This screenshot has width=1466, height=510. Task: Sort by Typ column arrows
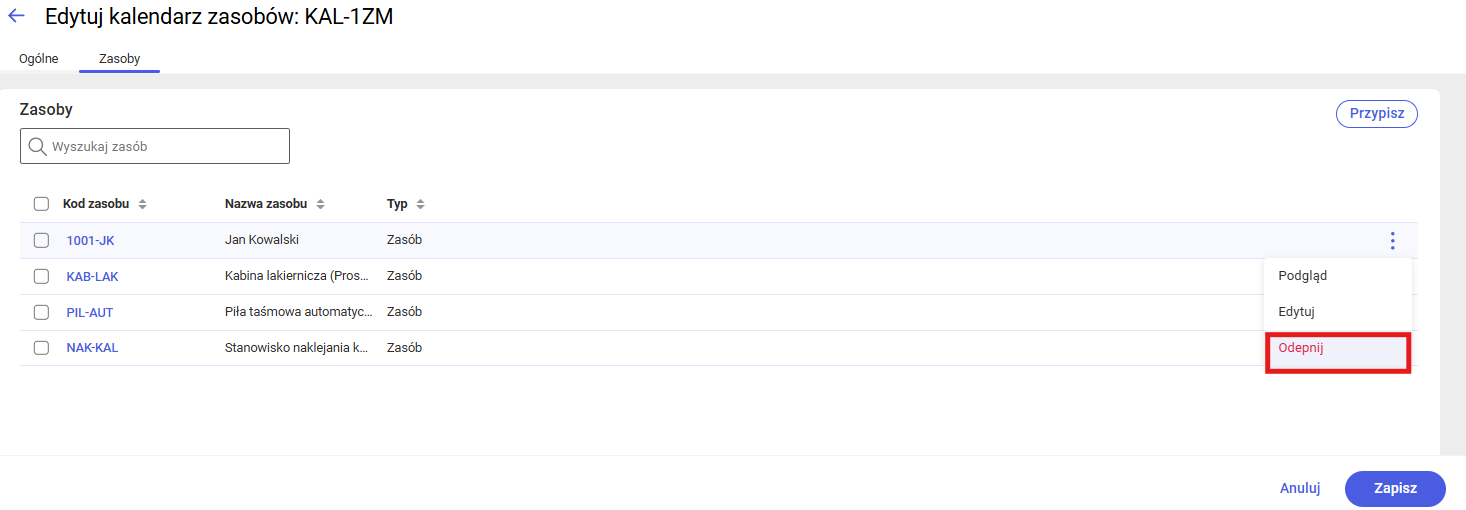[x=420, y=204]
